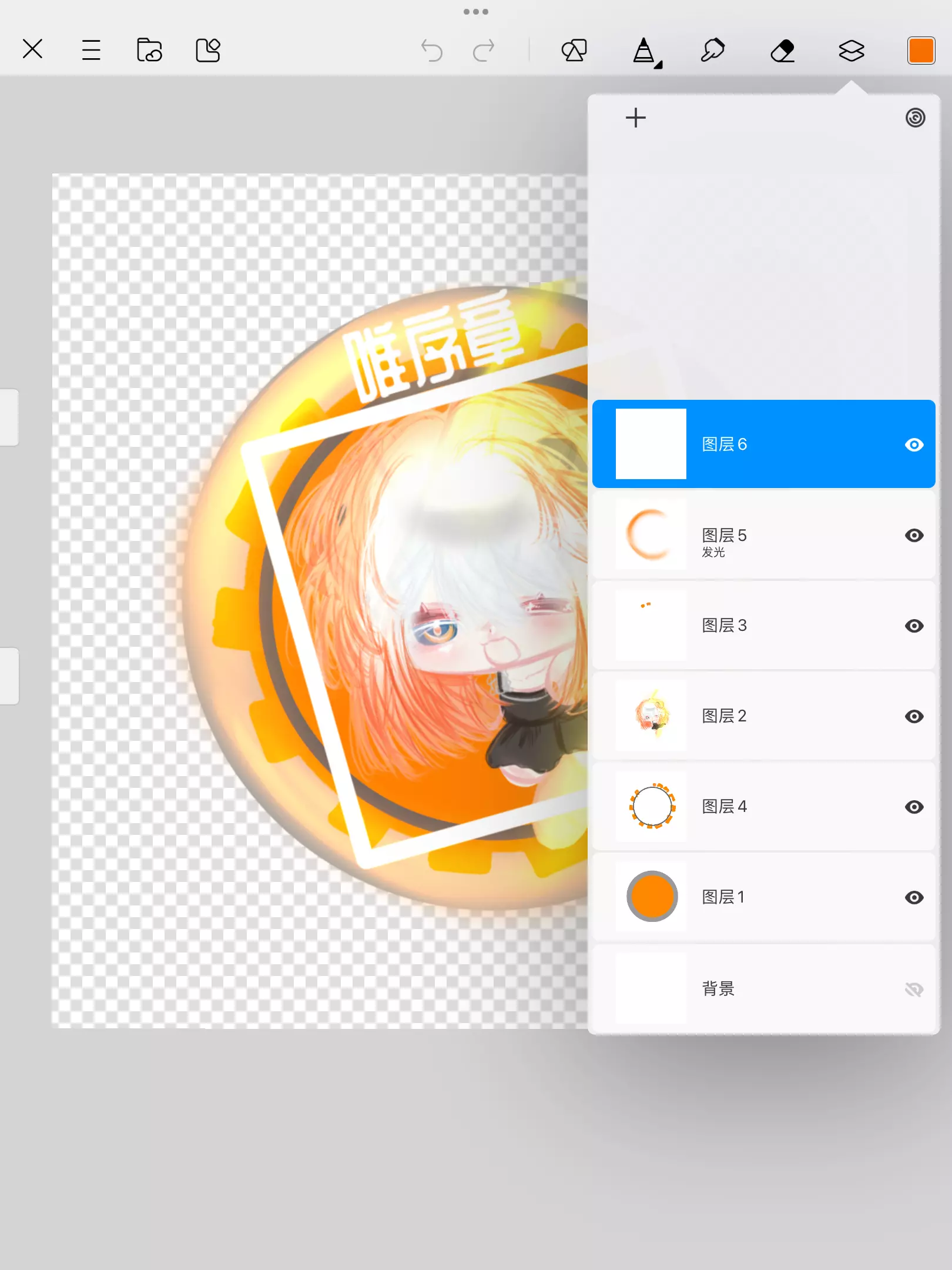Select the 图层 2 character thumbnail
Image resolution: width=952 pixels, height=1270 pixels.
[651, 716]
